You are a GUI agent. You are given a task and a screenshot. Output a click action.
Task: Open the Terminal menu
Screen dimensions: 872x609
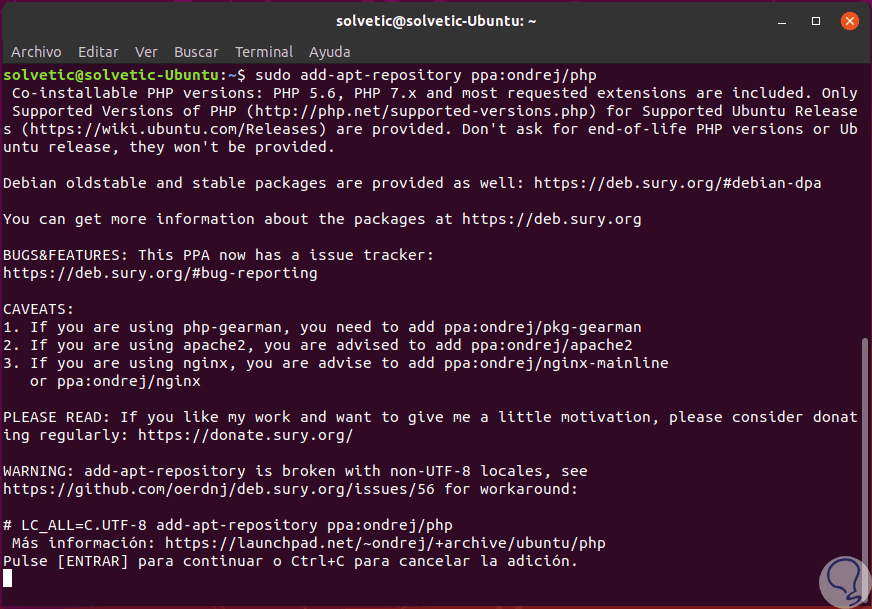(x=264, y=52)
